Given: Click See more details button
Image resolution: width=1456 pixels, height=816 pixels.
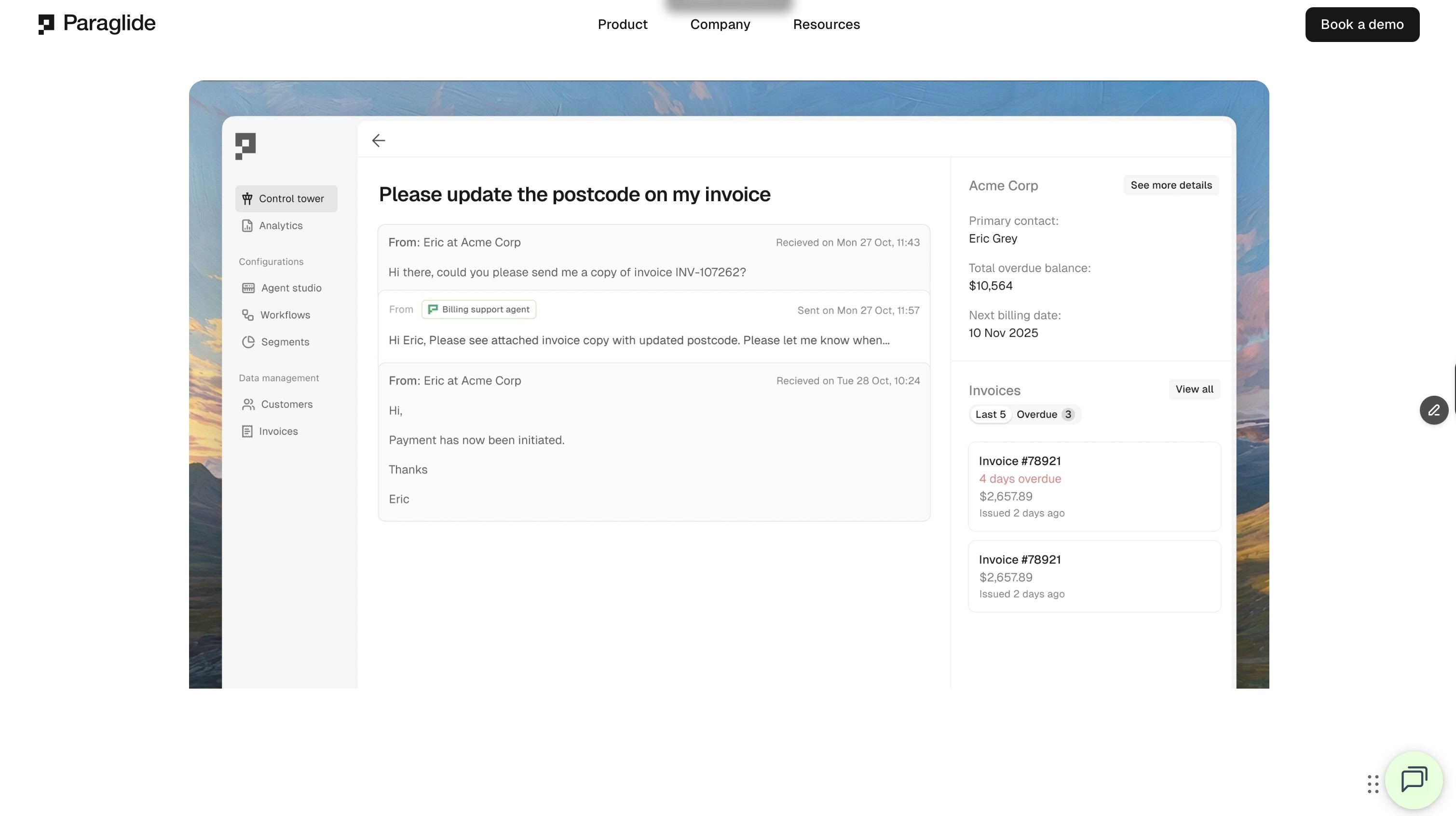Looking at the screenshot, I should pos(1170,185).
